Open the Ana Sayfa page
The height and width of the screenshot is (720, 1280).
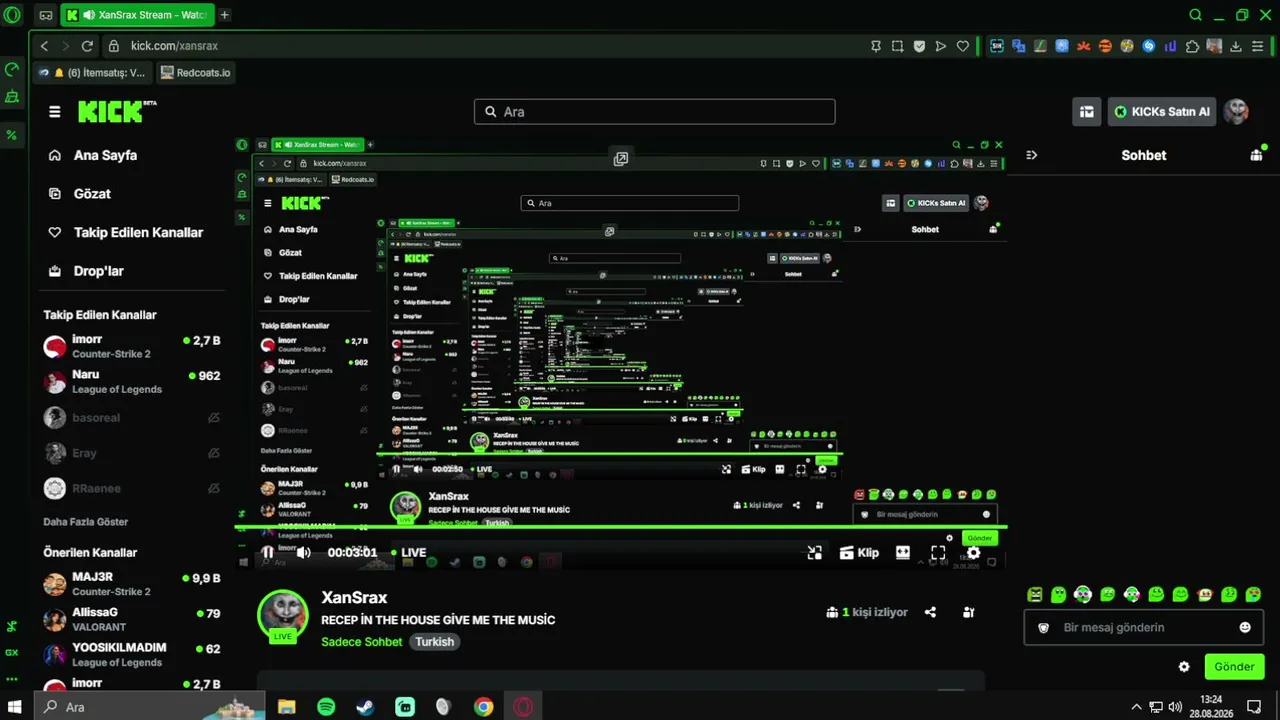92,155
